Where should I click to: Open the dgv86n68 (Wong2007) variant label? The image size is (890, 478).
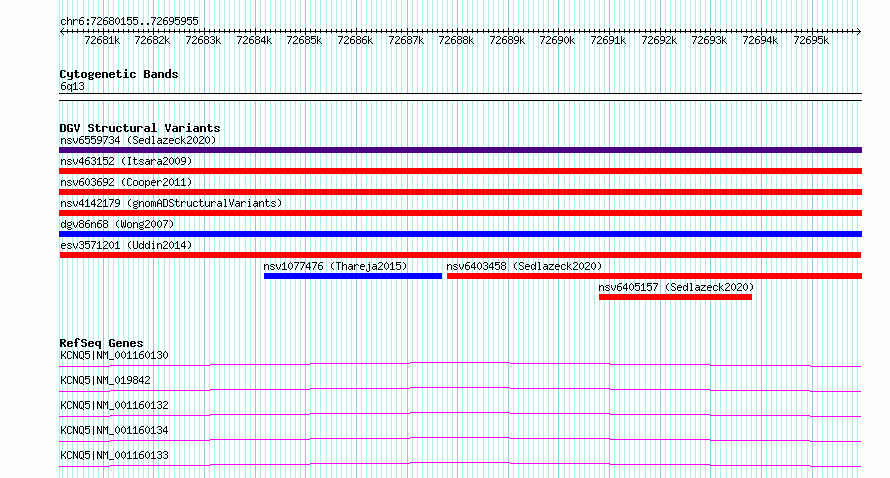117,224
